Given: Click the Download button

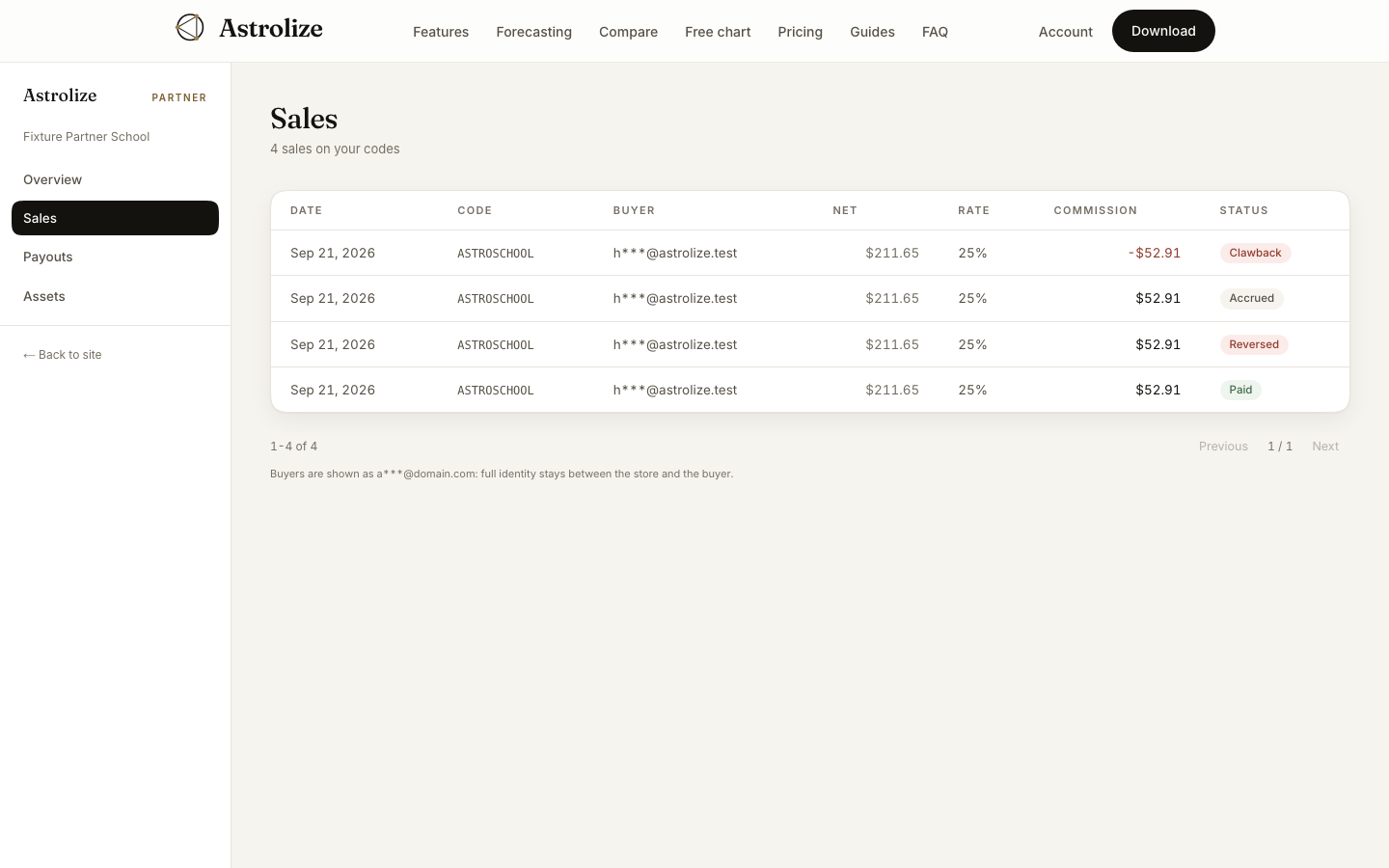Looking at the screenshot, I should (1163, 31).
